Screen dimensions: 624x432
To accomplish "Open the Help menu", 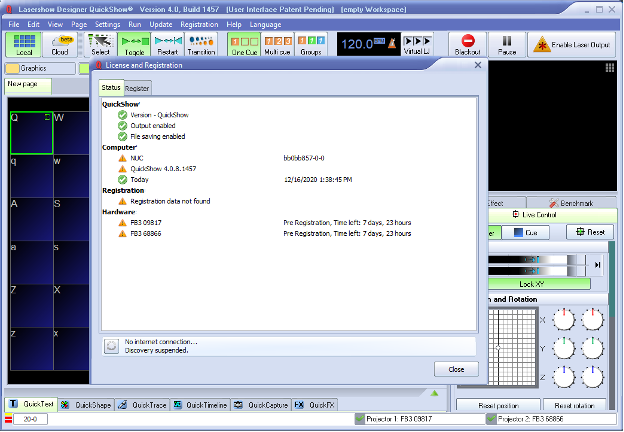I will coord(234,24).
